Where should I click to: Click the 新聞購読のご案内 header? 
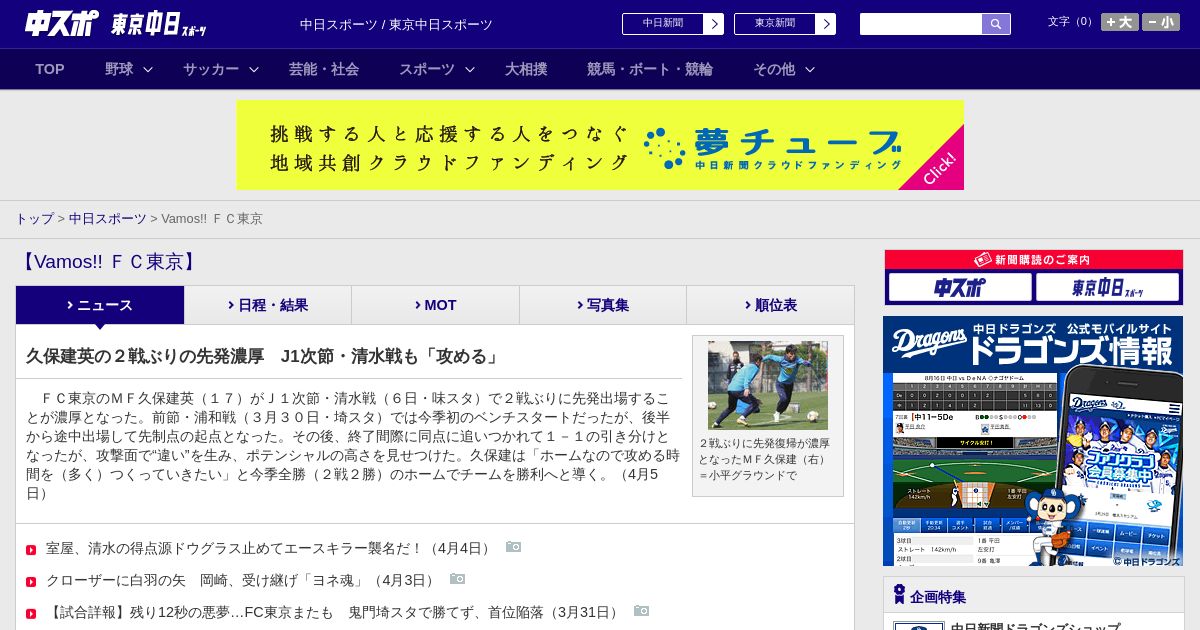tap(1034, 260)
